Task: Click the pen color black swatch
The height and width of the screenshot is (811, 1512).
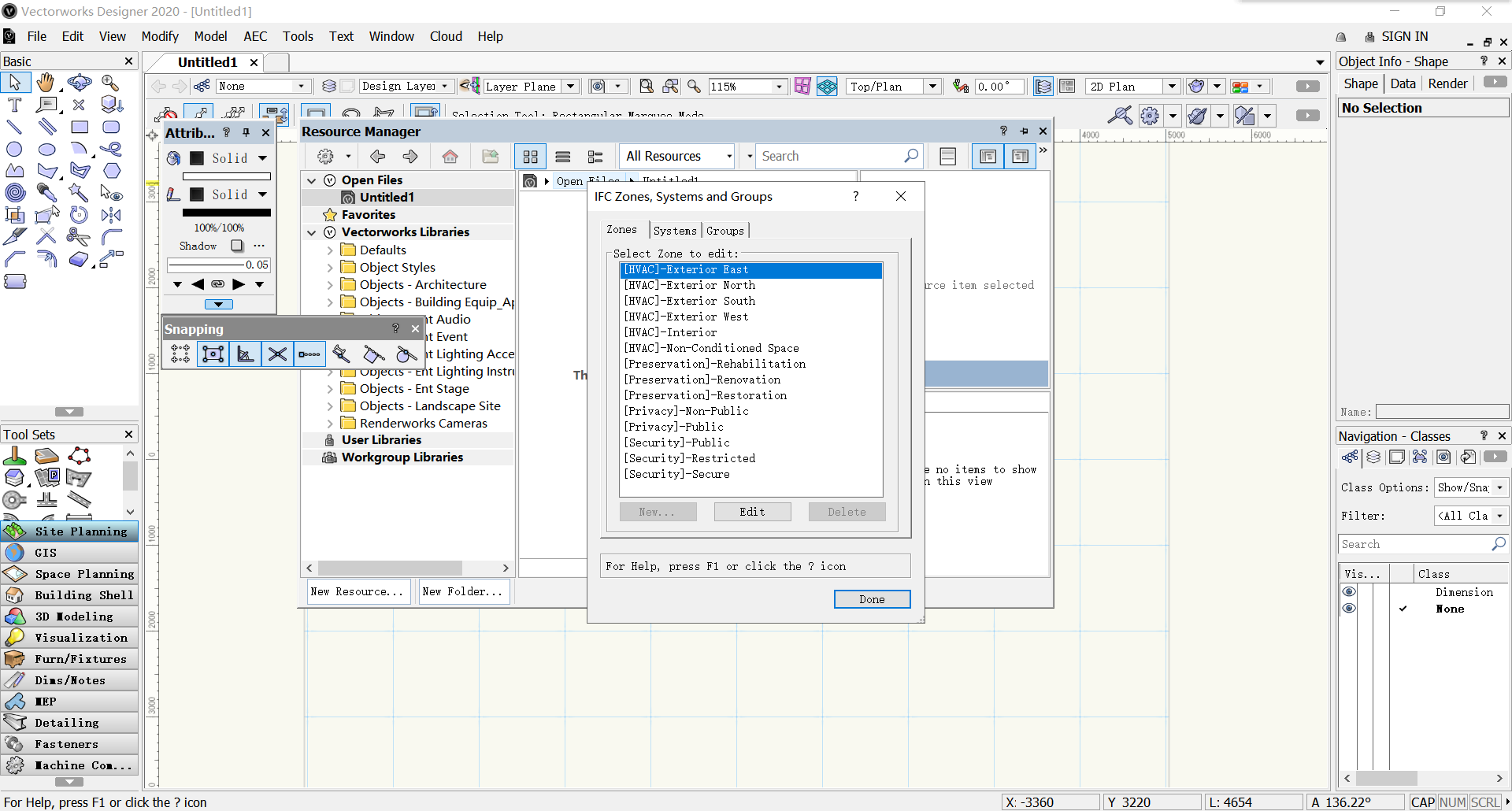Action: [197, 194]
